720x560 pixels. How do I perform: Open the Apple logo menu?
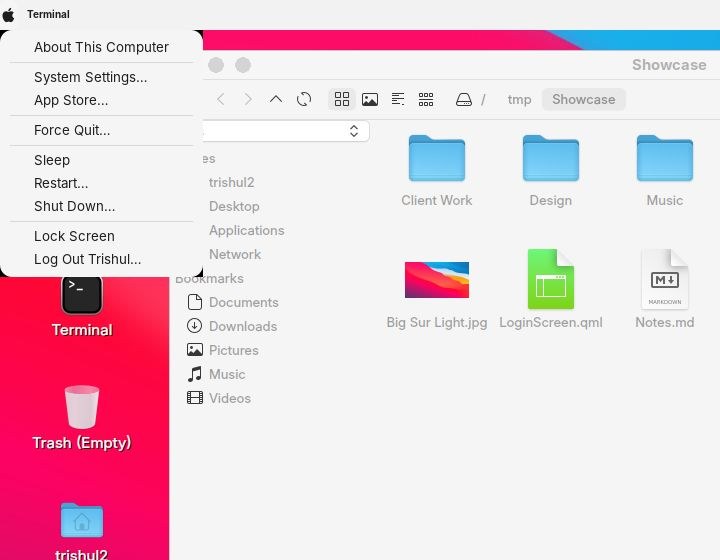[x=9, y=15]
